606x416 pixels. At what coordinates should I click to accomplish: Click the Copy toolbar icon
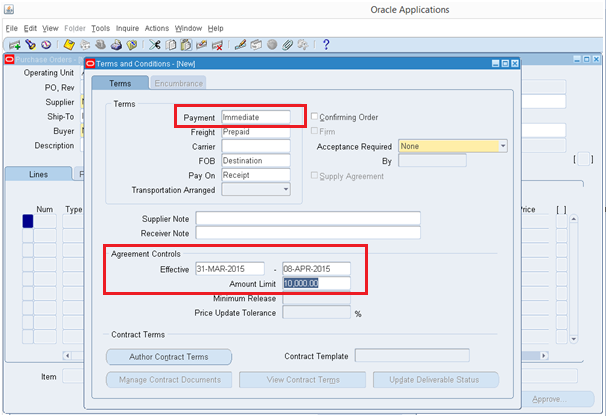(170, 45)
